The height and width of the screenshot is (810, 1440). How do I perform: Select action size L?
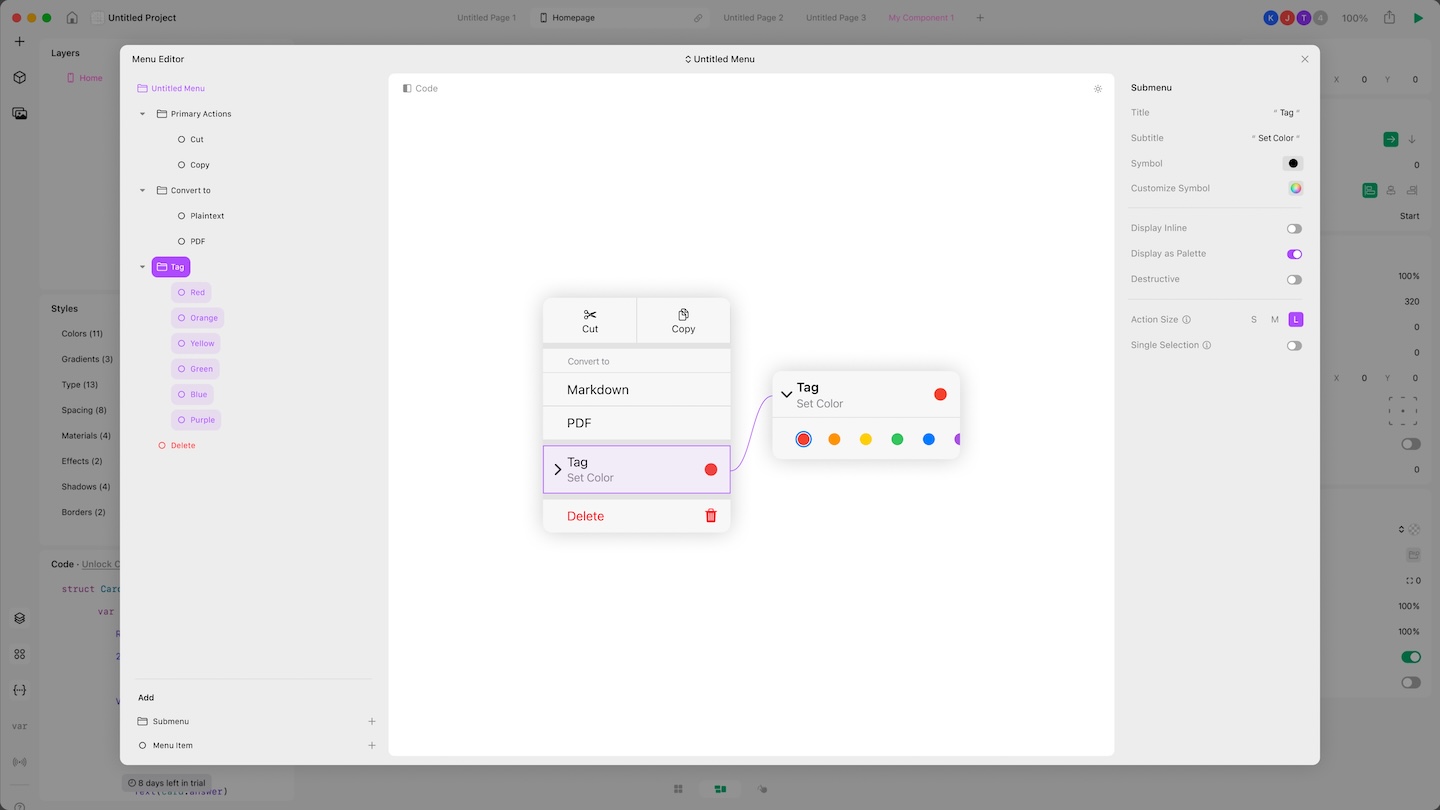pyautogui.click(x=1296, y=320)
